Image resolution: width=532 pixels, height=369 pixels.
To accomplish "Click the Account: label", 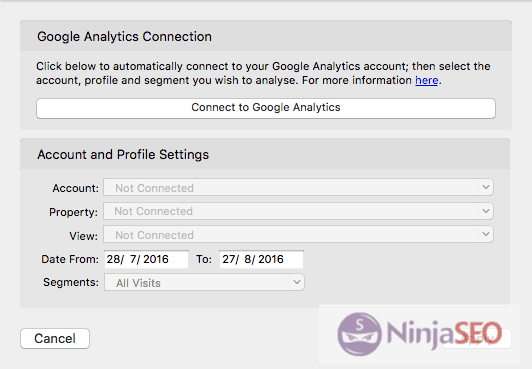I will [x=75, y=188].
